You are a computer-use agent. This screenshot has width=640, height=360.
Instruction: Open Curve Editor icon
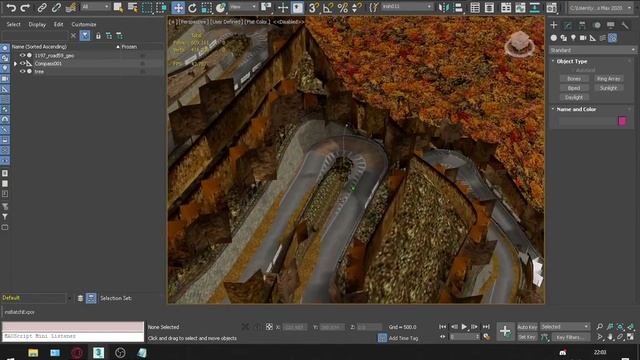(x=520, y=7)
